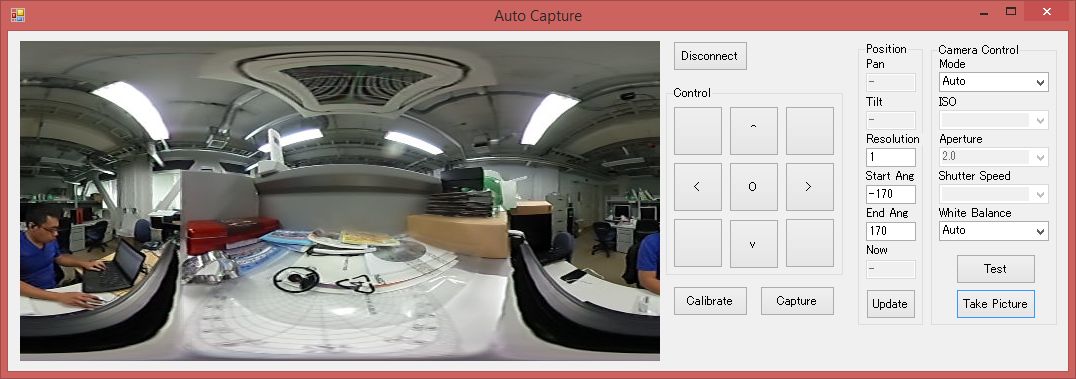Click the application icon in title bar
Image resolution: width=1076 pixels, height=379 pixels.
click(17, 14)
